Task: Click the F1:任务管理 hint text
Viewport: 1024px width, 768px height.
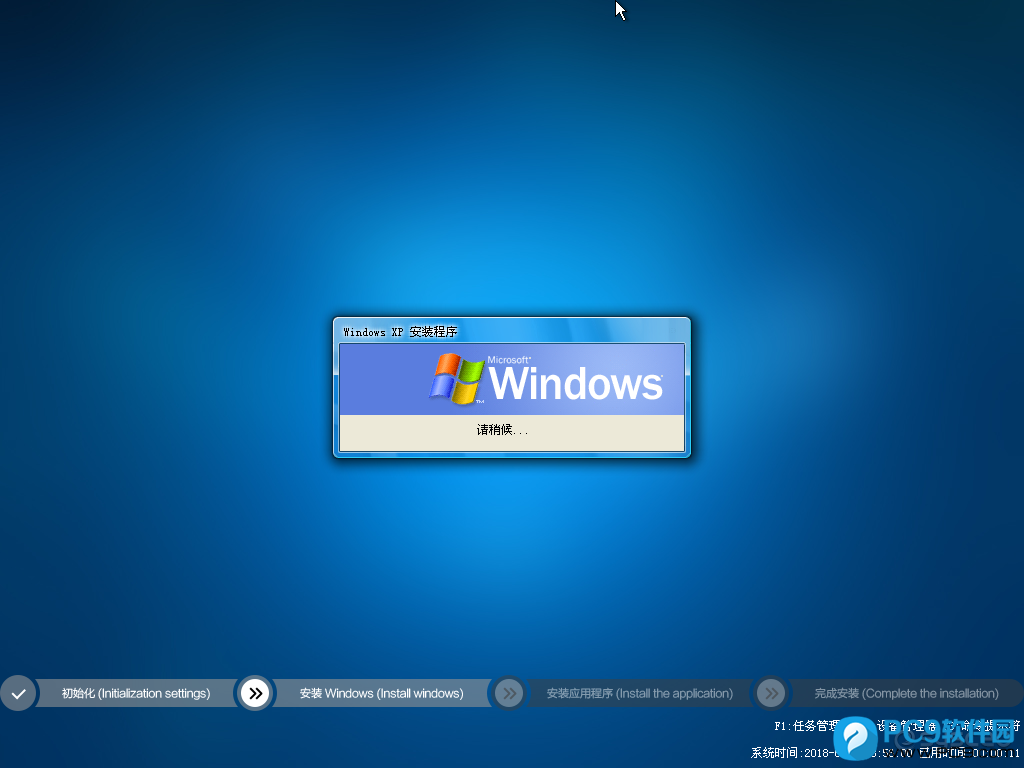Action: tap(807, 726)
